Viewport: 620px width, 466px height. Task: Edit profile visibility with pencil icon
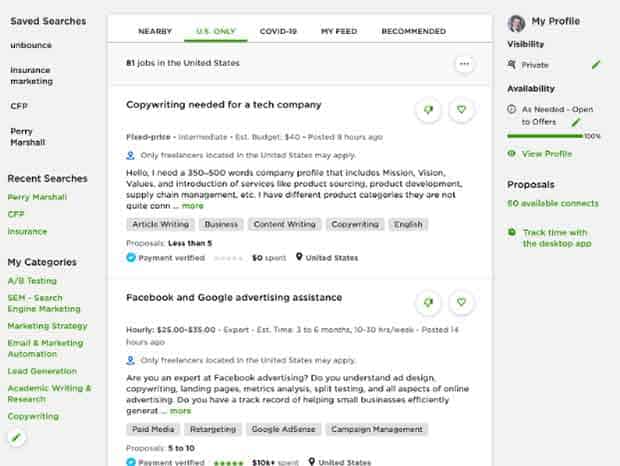596,64
